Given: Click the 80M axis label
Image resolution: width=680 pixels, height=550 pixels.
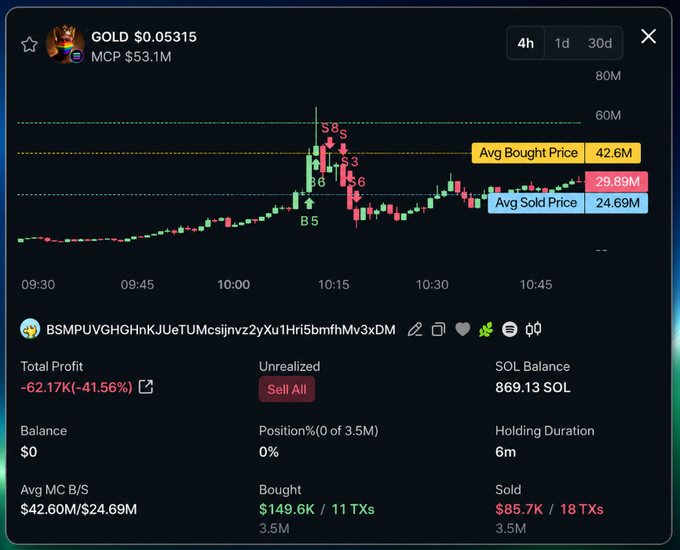Looking at the screenshot, I should point(608,76).
